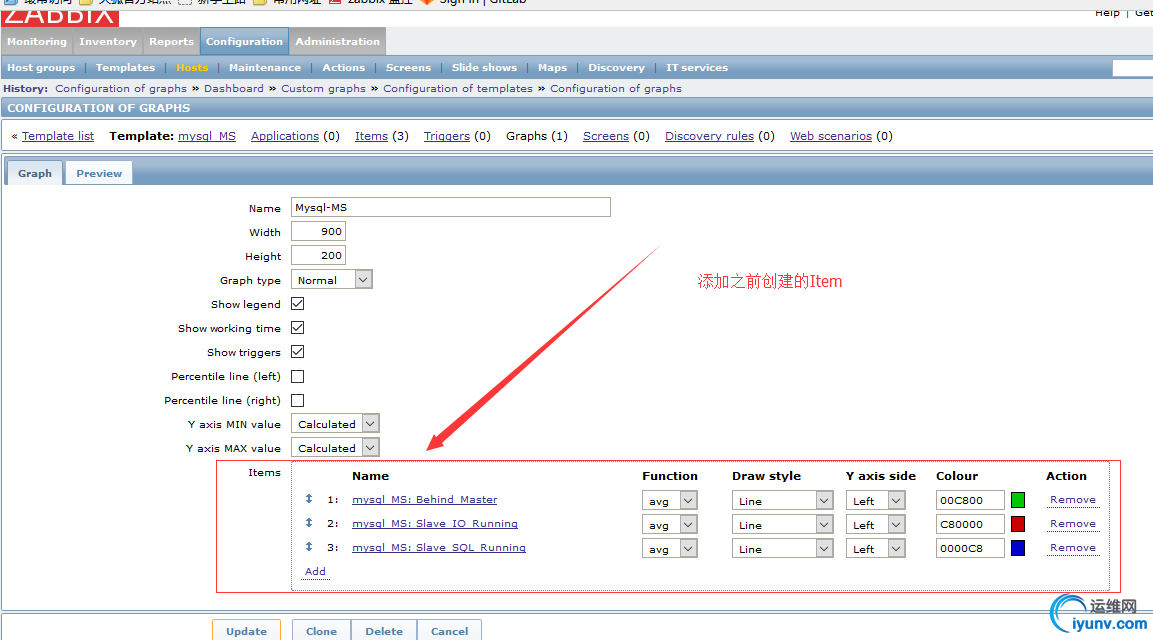
Task: Open Function dropdown for Behind_Master row
Action: coord(669,501)
